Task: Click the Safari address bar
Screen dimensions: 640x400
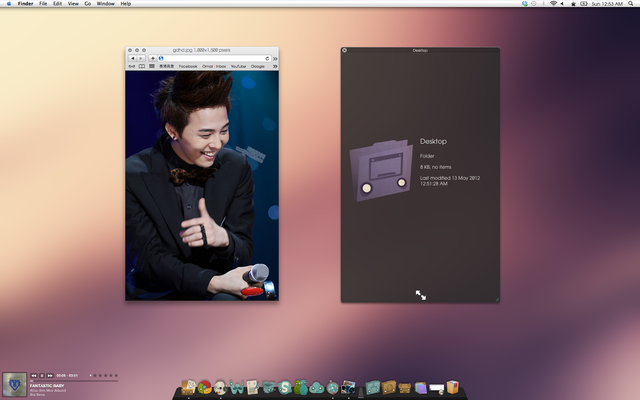Action: tap(212, 58)
